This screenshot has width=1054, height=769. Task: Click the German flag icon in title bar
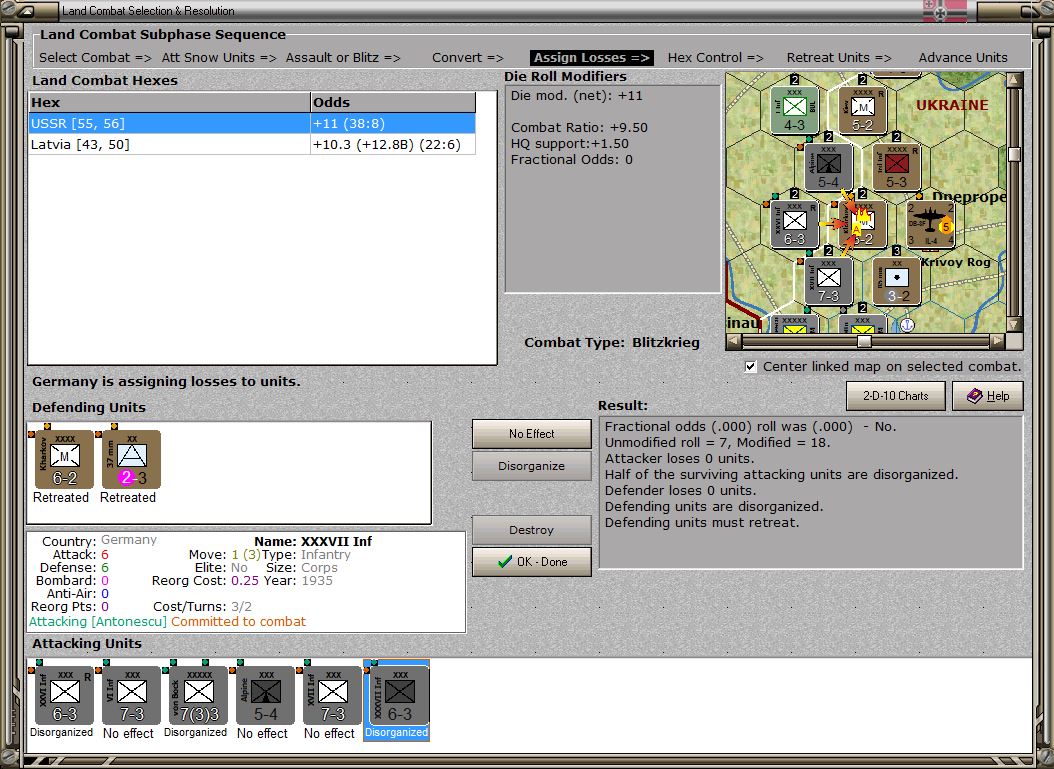[944, 11]
